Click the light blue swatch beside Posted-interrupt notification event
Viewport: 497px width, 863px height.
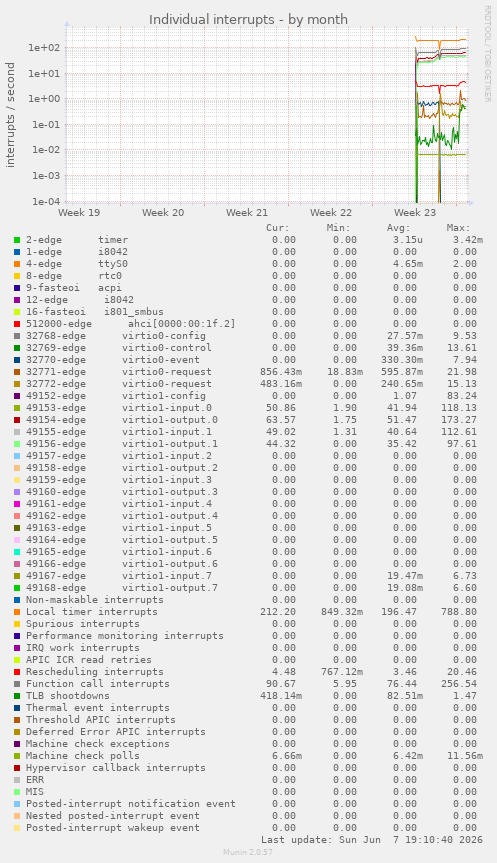(x=17, y=804)
